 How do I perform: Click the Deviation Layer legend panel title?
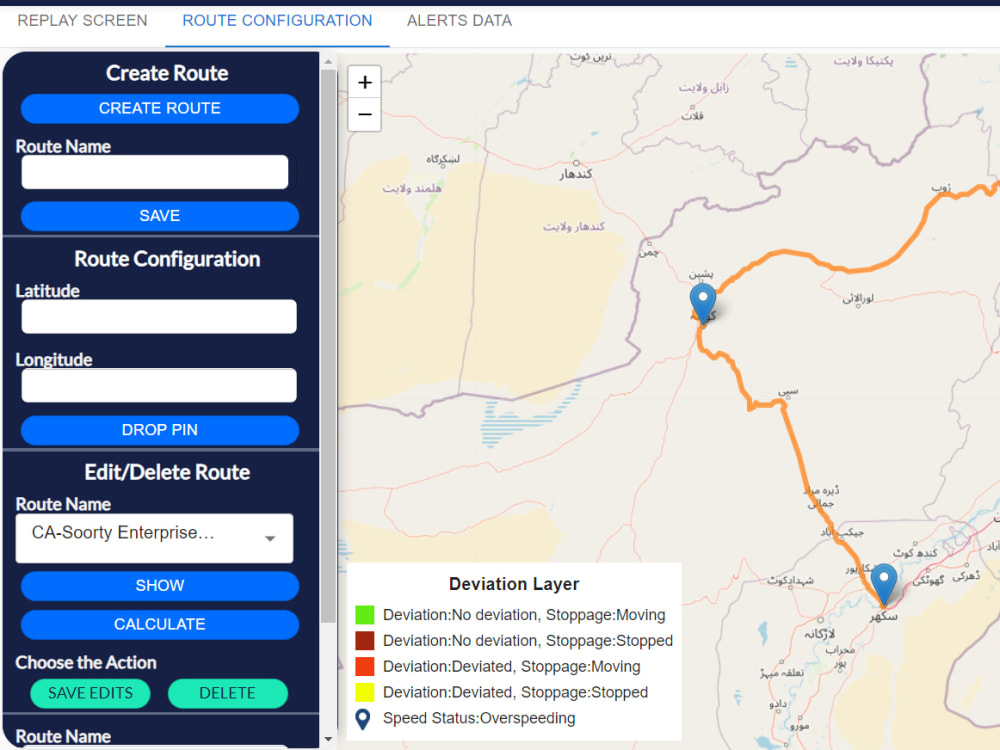tap(513, 584)
